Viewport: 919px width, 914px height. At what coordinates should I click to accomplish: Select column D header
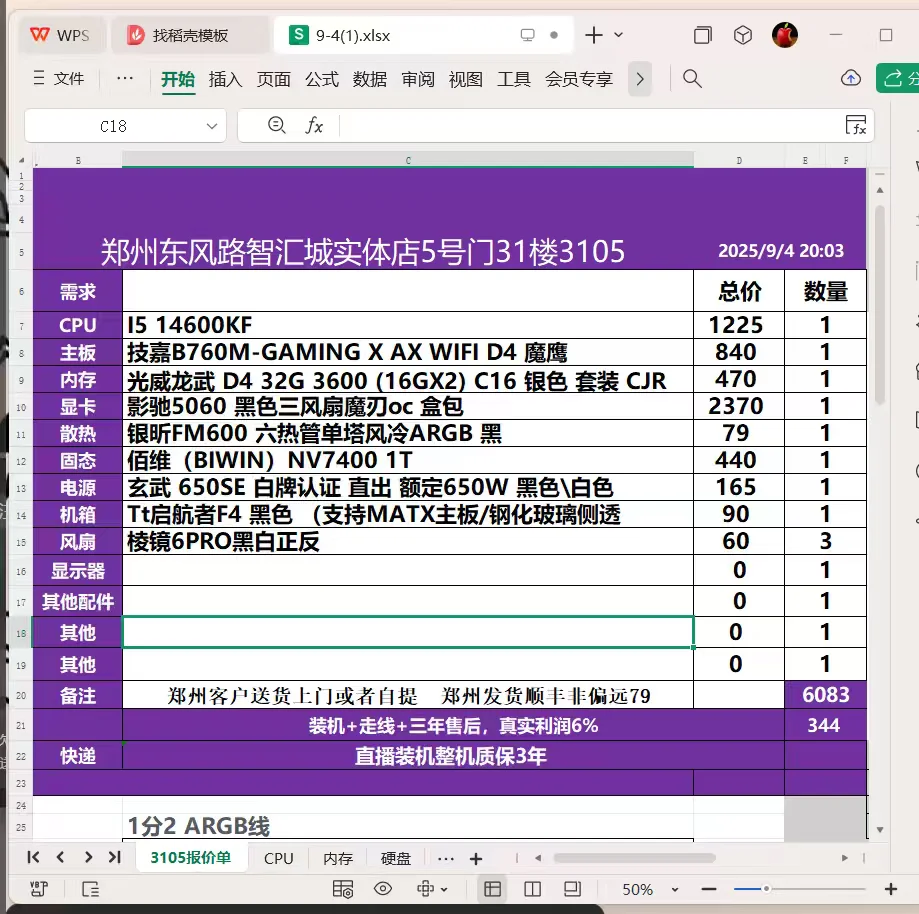pyautogui.click(x=739, y=160)
